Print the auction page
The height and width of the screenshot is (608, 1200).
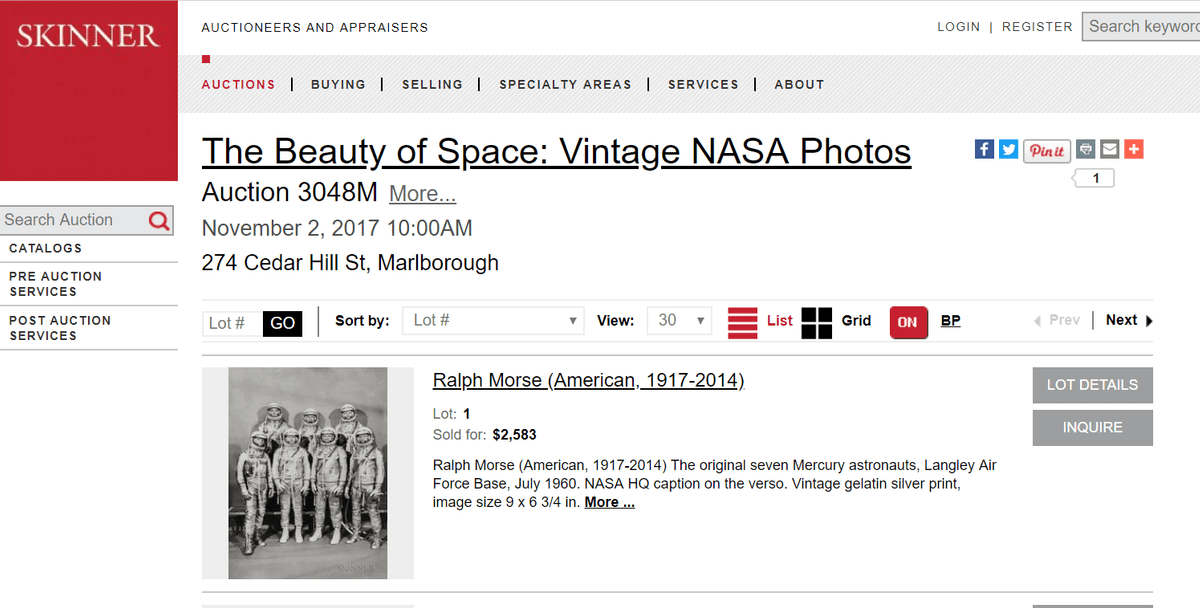click(1085, 148)
